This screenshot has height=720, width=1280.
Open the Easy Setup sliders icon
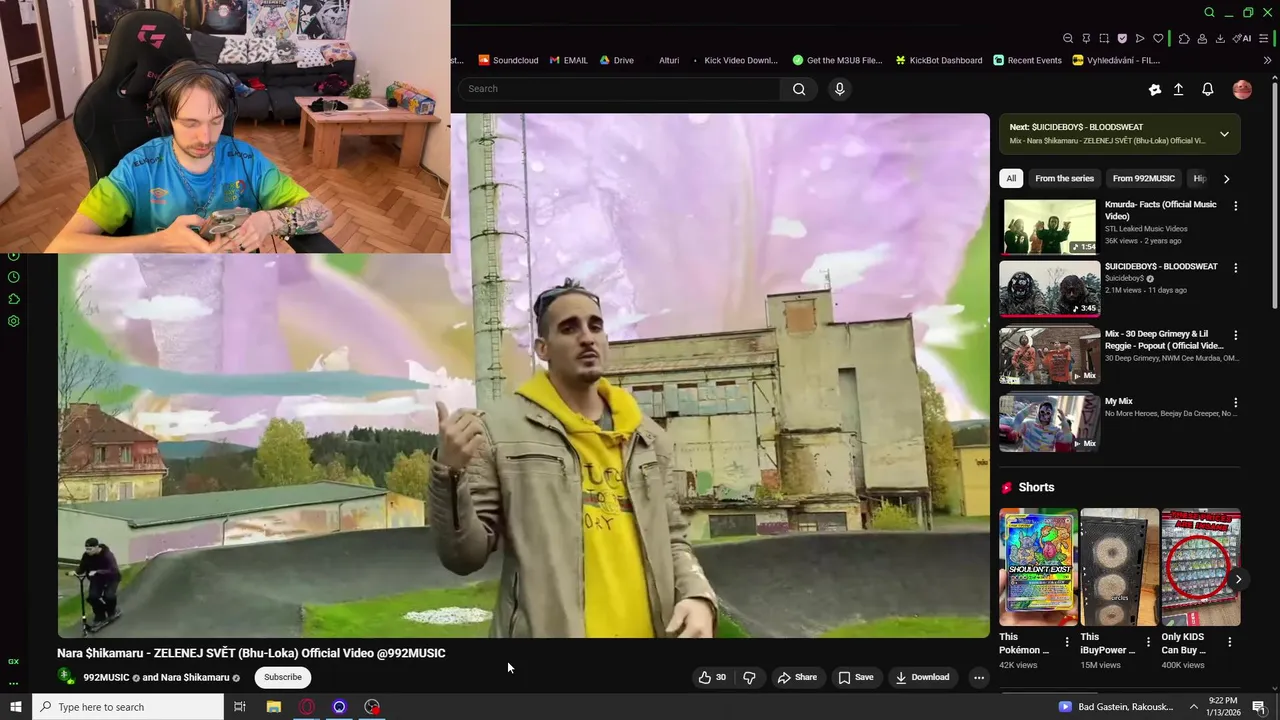[x=1265, y=38]
